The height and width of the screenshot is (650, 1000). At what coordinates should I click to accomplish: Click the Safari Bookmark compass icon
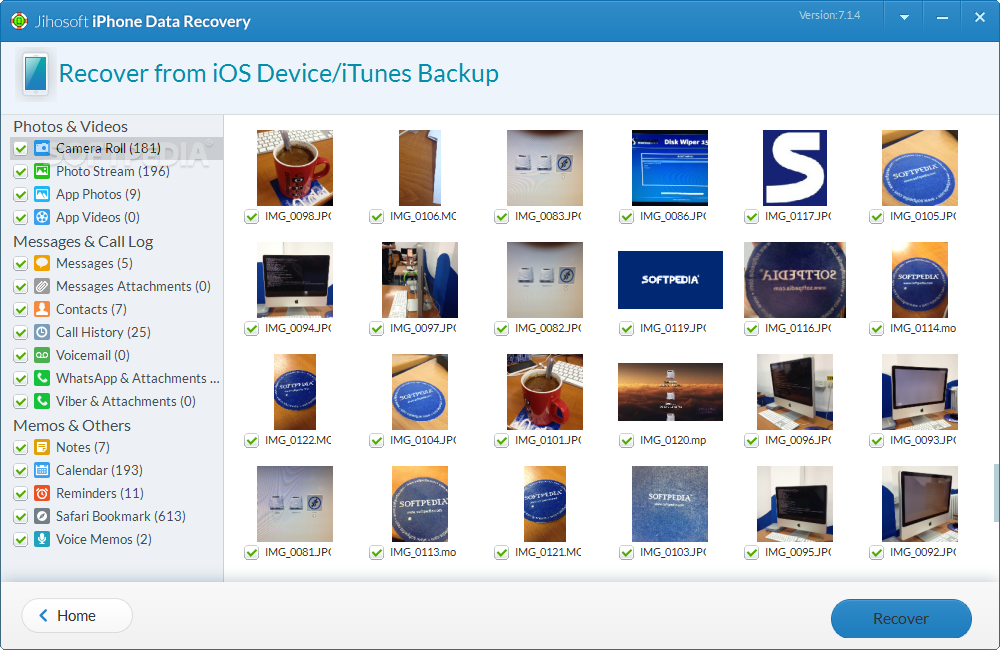[42, 515]
